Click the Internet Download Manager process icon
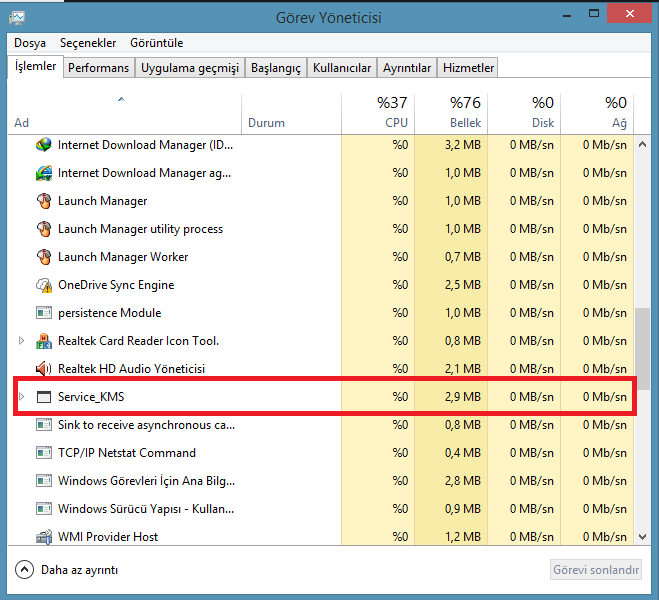Screen dimensions: 659x600 pyautogui.click(x=43, y=145)
